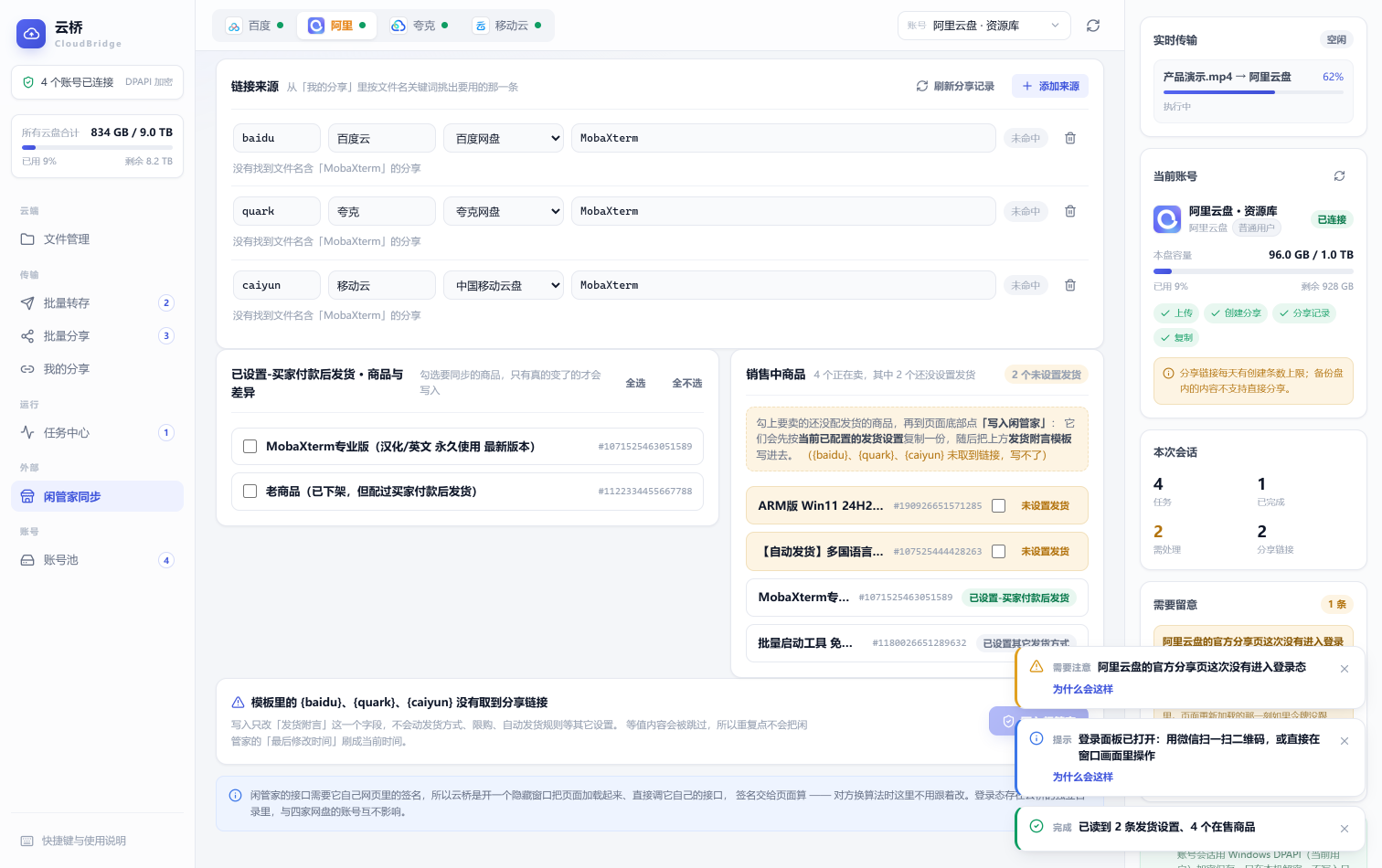Screen dimensions: 1382x868
Task: Click the 所有云盘合计 storage usage bar
Action: point(97,147)
